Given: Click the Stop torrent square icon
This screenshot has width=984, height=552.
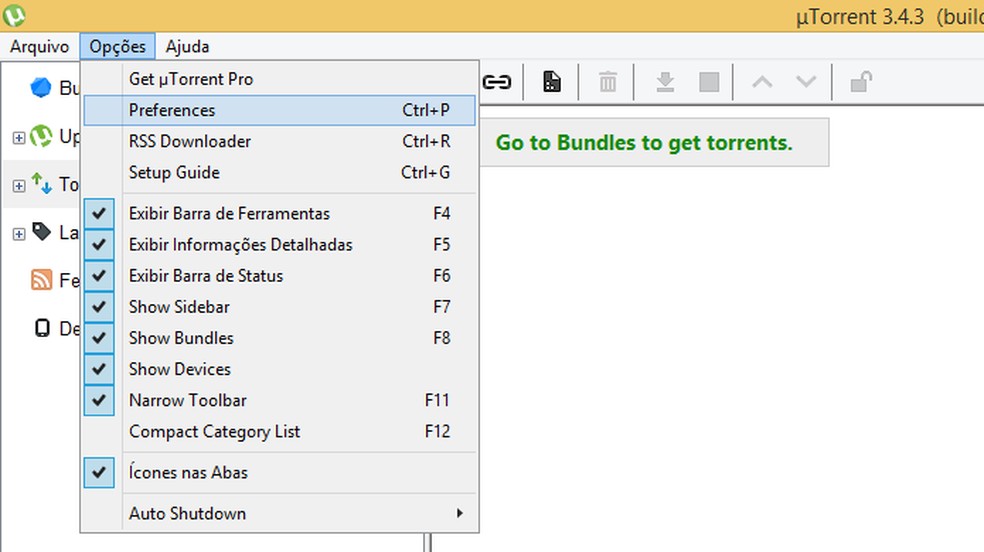Looking at the screenshot, I should 709,82.
